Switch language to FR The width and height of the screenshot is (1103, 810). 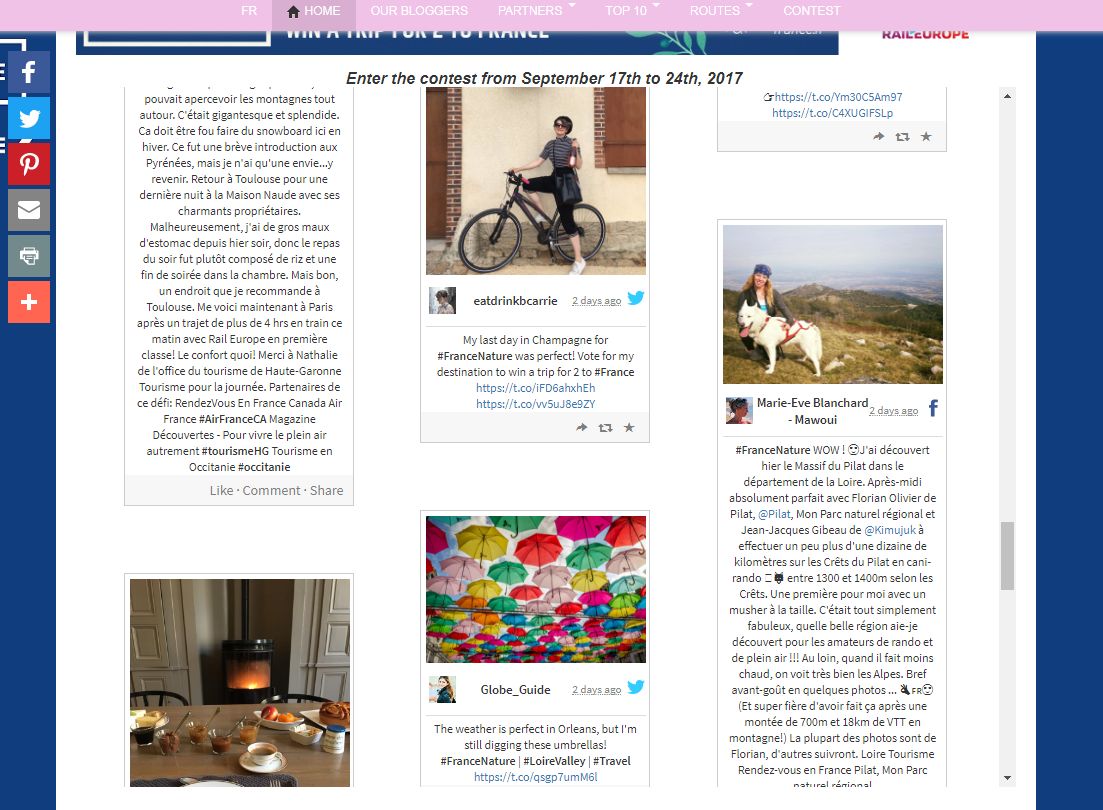[249, 11]
